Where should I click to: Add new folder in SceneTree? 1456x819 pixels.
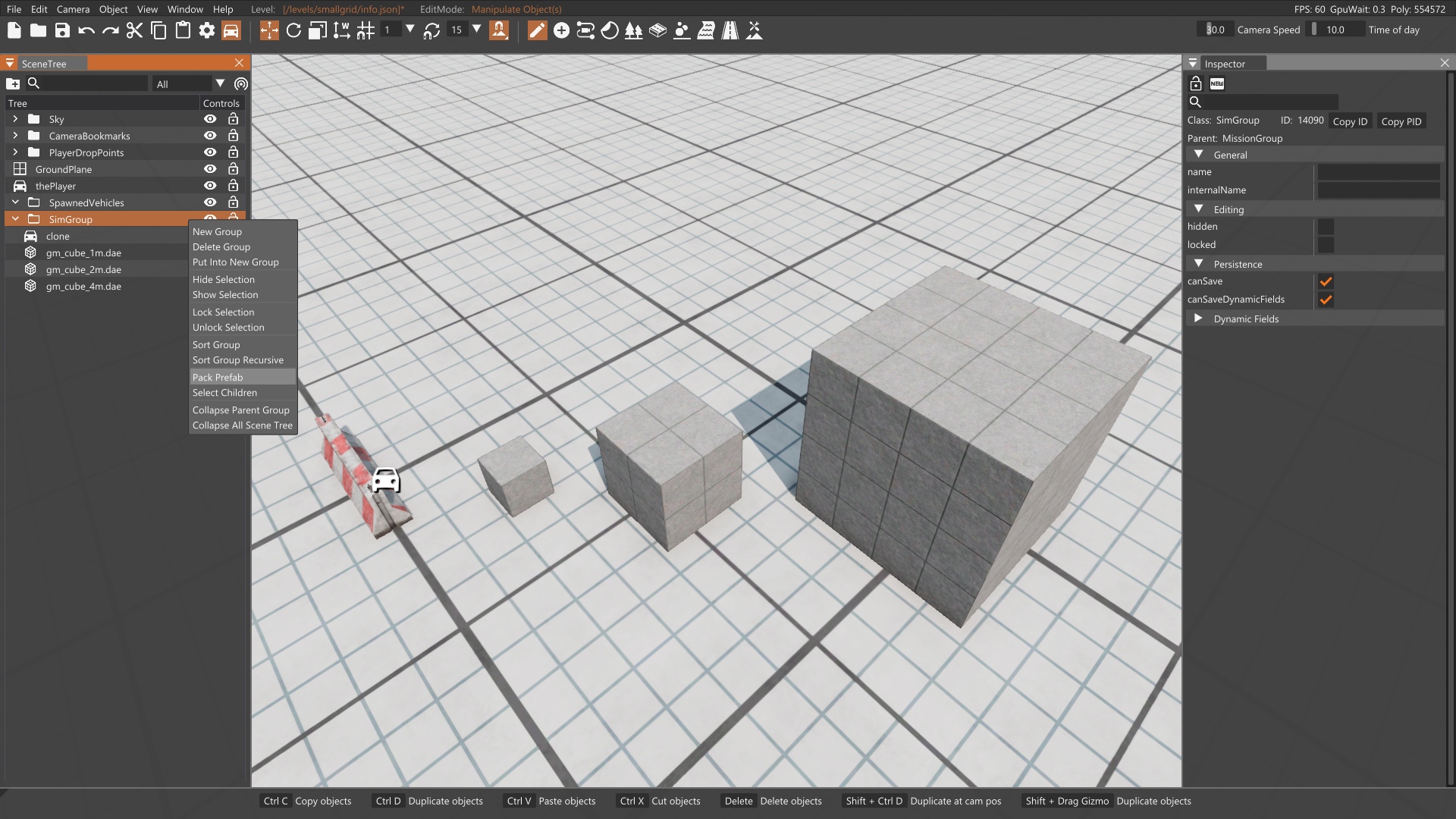[13, 83]
